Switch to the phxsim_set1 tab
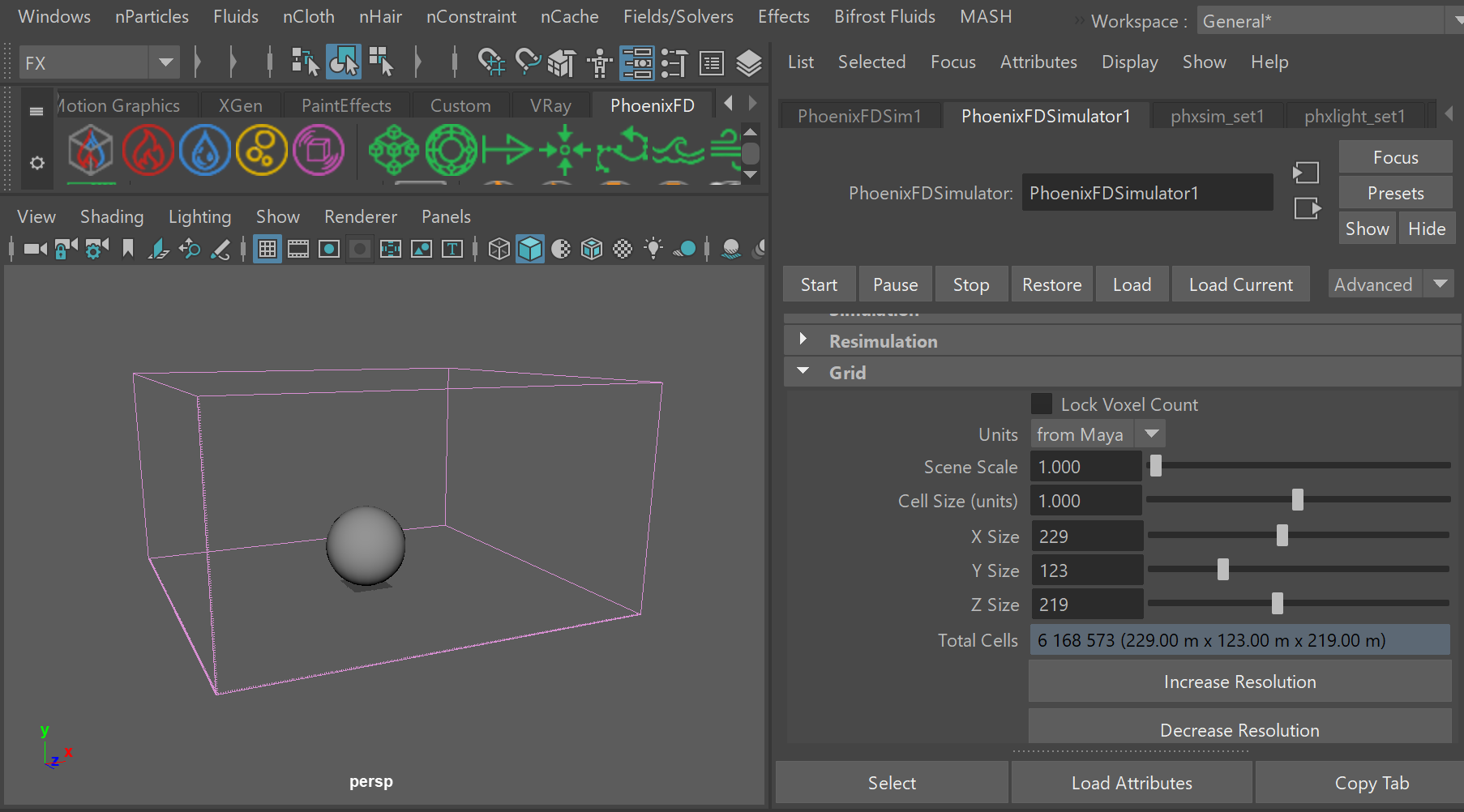 pos(1217,116)
